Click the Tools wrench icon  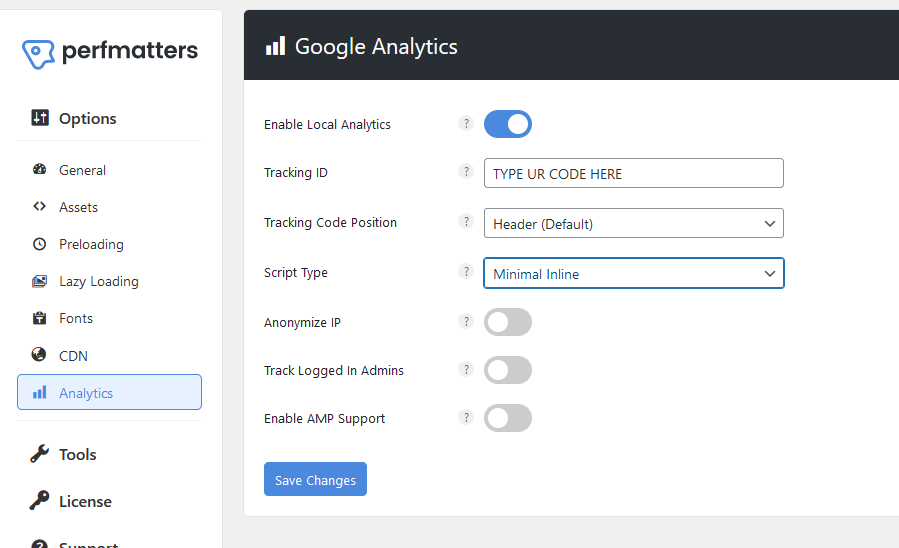click(x=40, y=454)
